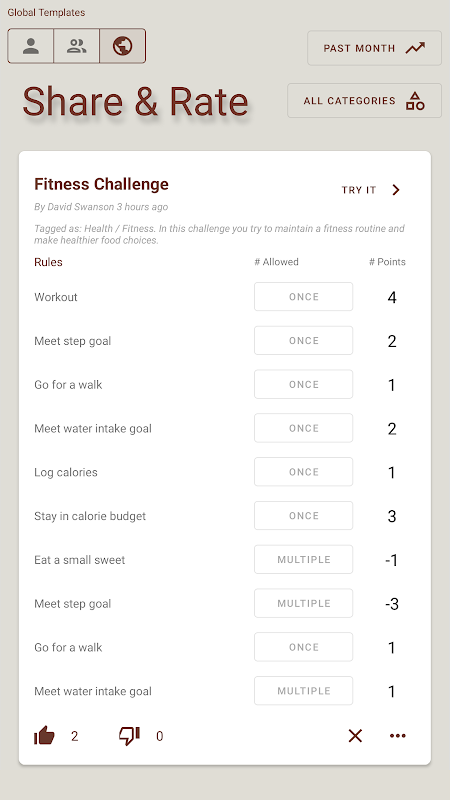Click the thumbs up like icon
Viewport: 450px width, 800px height.
point(44,736)
